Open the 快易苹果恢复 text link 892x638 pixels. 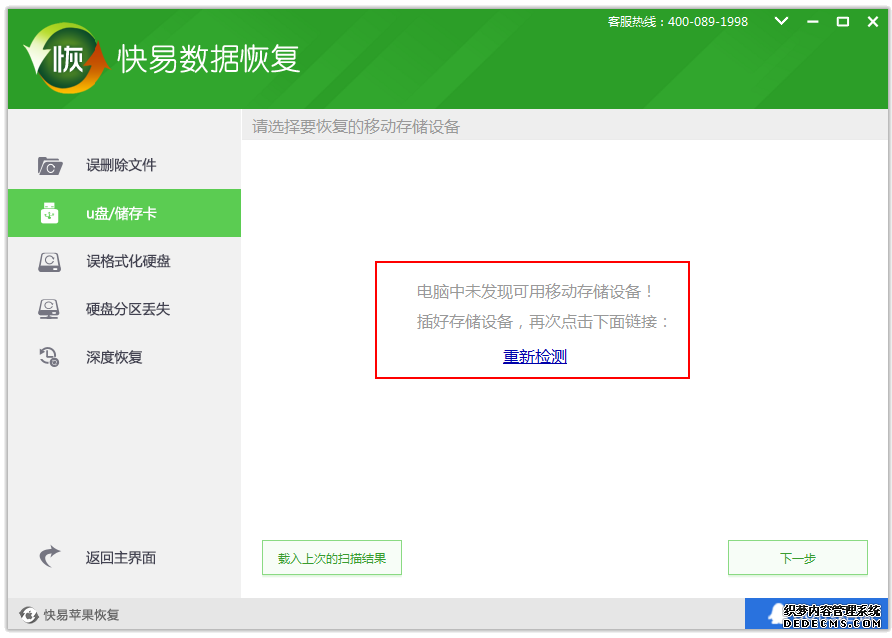pyautogui.click(x=81, y=615)
